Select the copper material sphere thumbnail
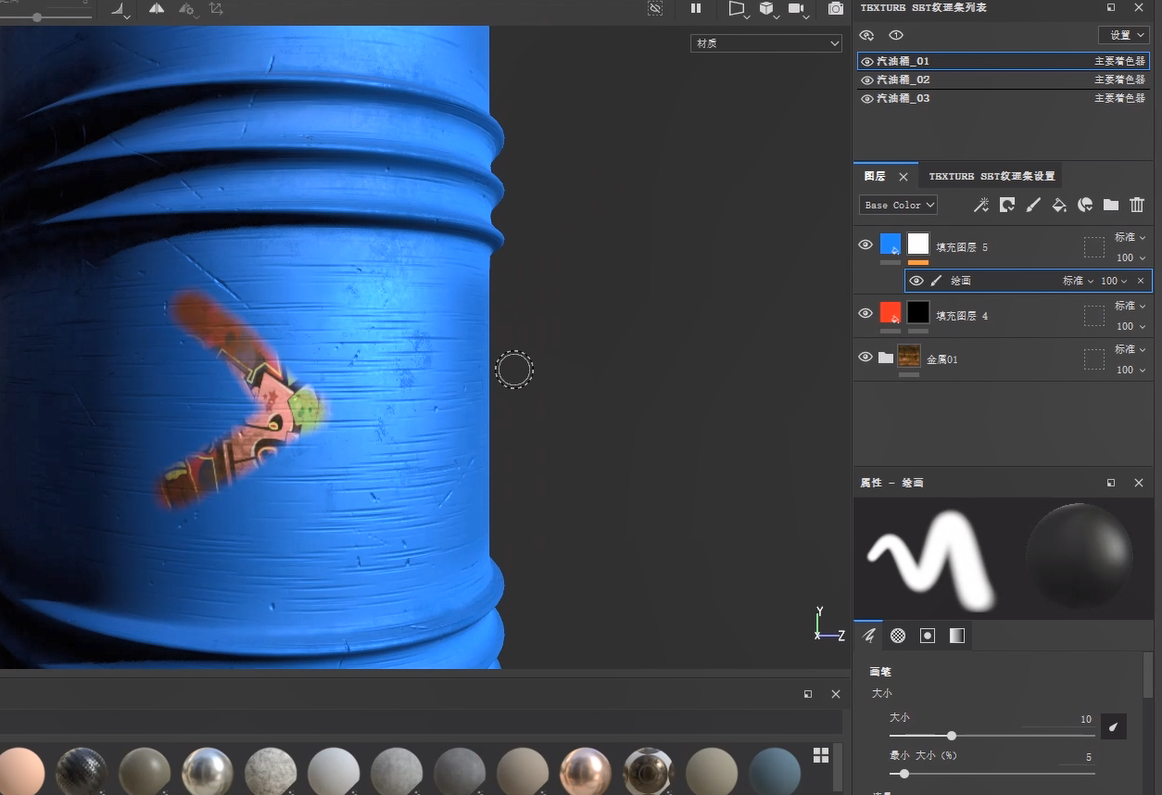 (585, 772)
